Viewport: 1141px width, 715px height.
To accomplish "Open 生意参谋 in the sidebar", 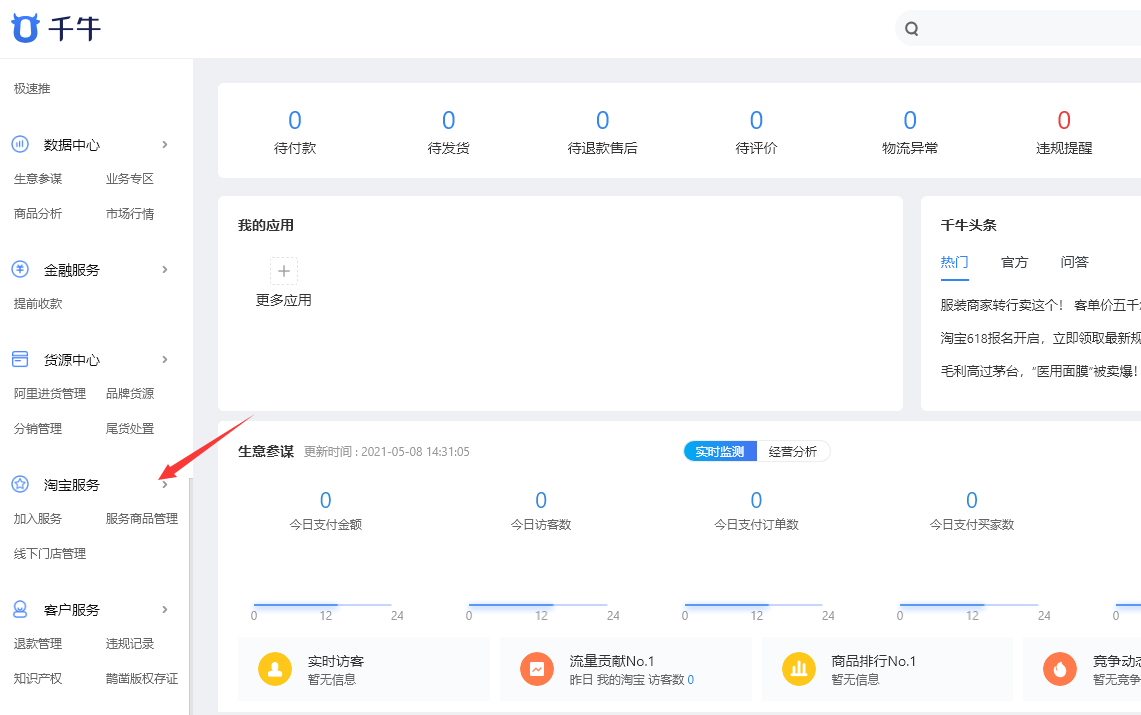I will 38,179.
